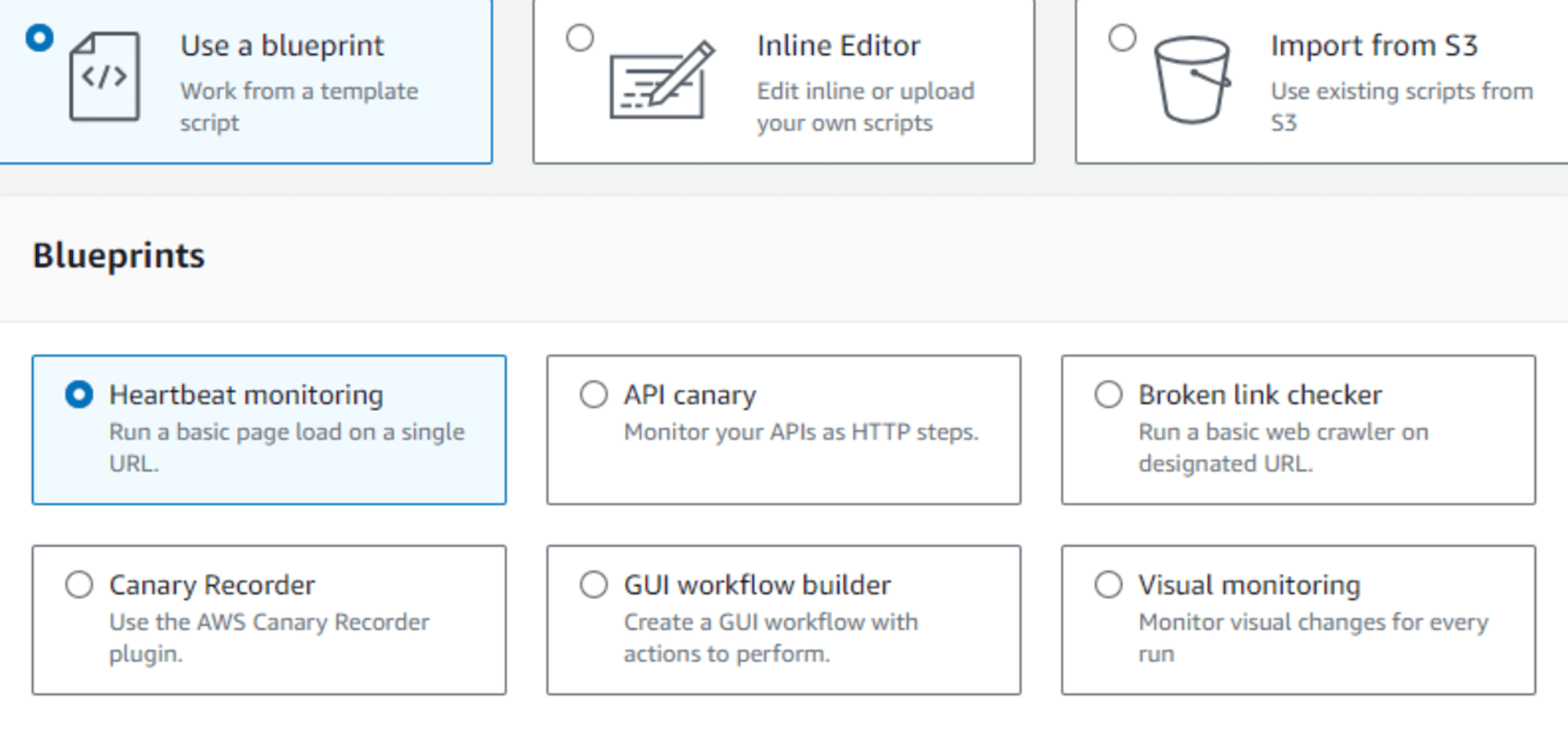Choose the Canary Recorder blueprint radio
Image resolution: width=1568 pixels, height=735 pixels.
[x=79, y=584]
